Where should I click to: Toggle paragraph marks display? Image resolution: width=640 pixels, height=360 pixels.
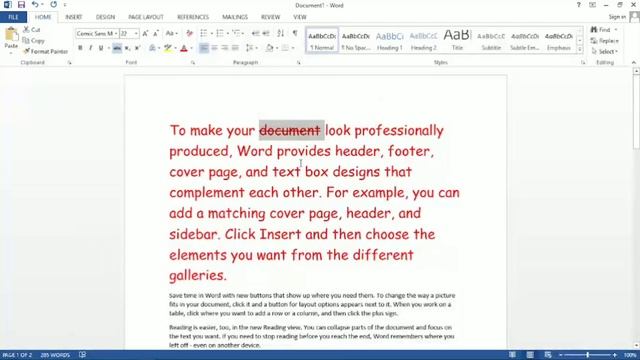point(295,33)
